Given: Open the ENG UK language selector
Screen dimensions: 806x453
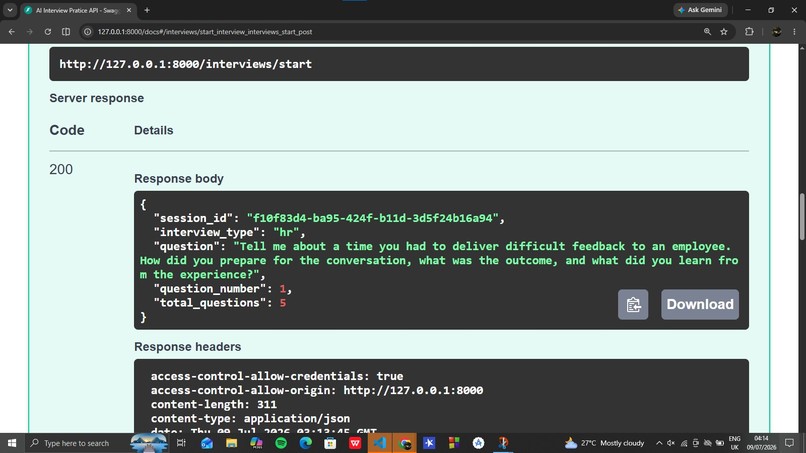Looking at the screenshot, I should click(735, 443).
